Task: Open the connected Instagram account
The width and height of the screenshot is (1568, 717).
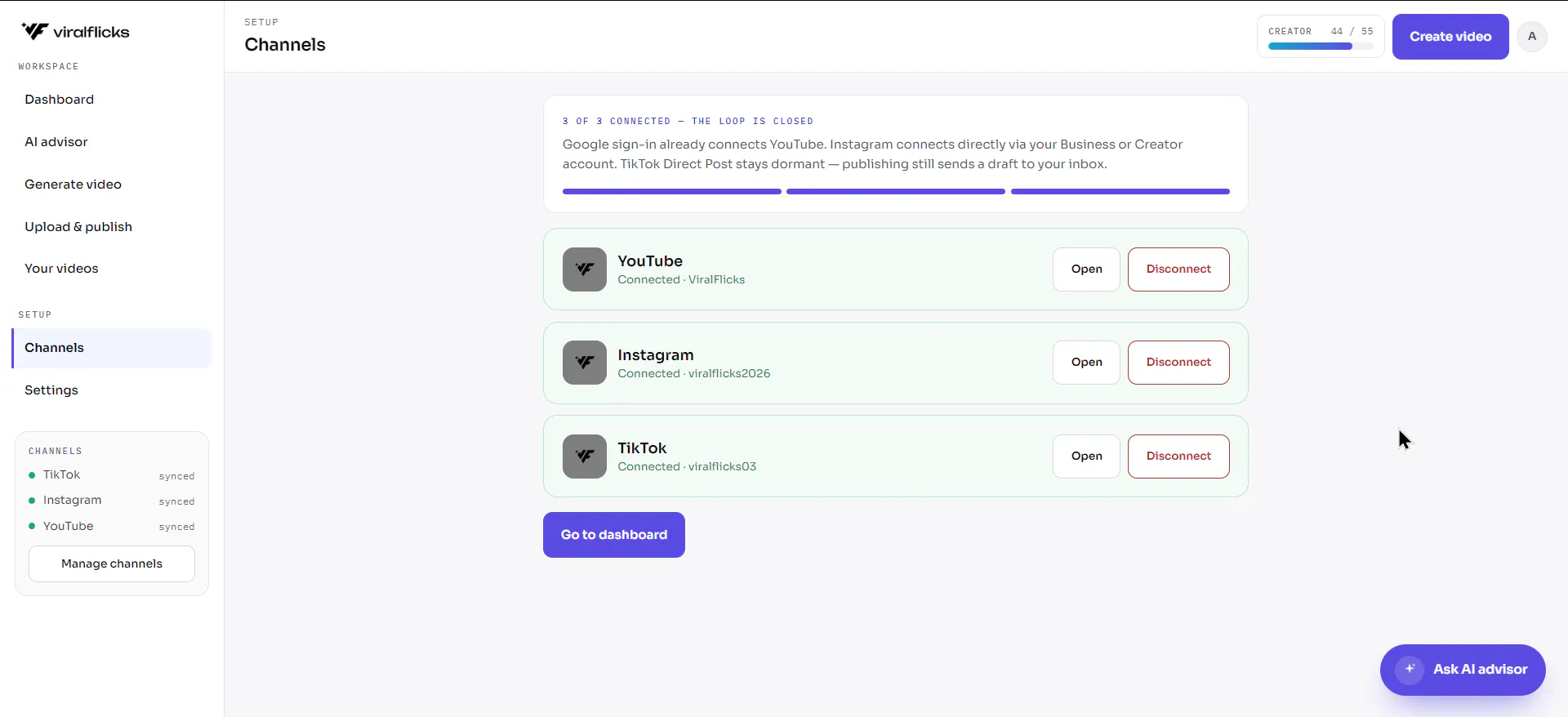Action: pos(1086,363)
